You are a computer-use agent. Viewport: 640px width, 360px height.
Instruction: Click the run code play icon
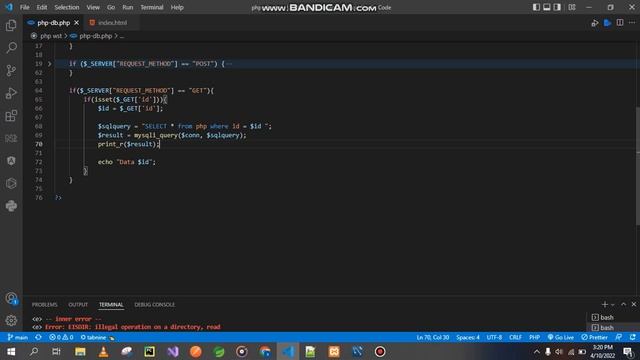595,23
